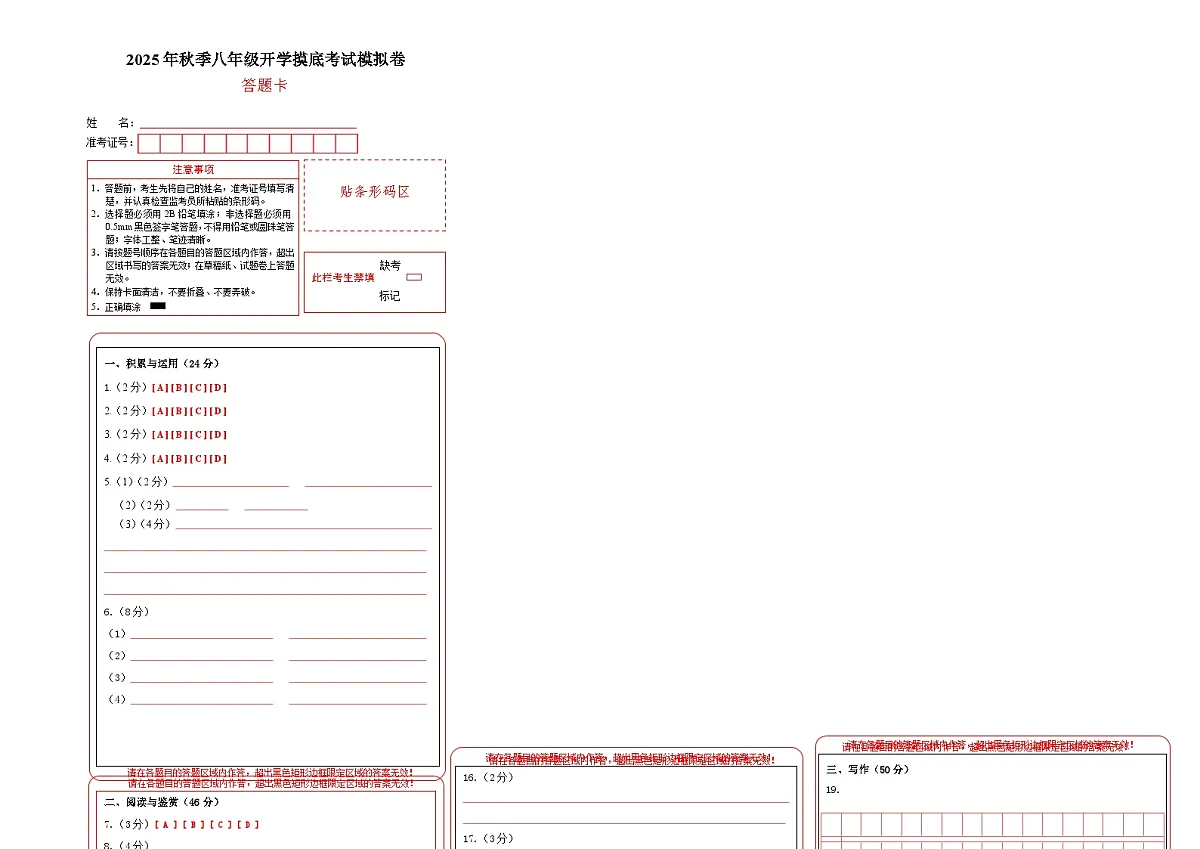The height and width of the screenshot is (849, 1200).
Task: Click second blank of question 5(1)
Action: (368, 483)
